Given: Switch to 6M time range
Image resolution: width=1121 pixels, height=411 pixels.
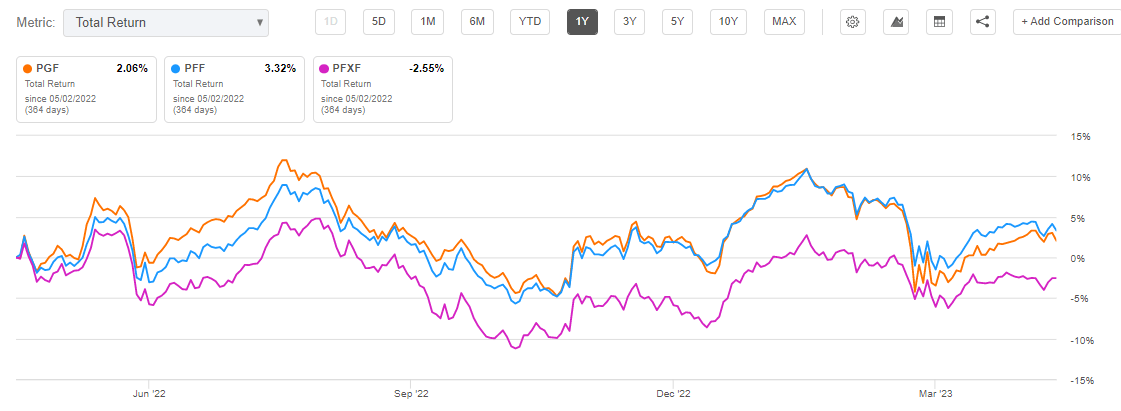Looking at the screenshot, I should [x=477, y=21].
